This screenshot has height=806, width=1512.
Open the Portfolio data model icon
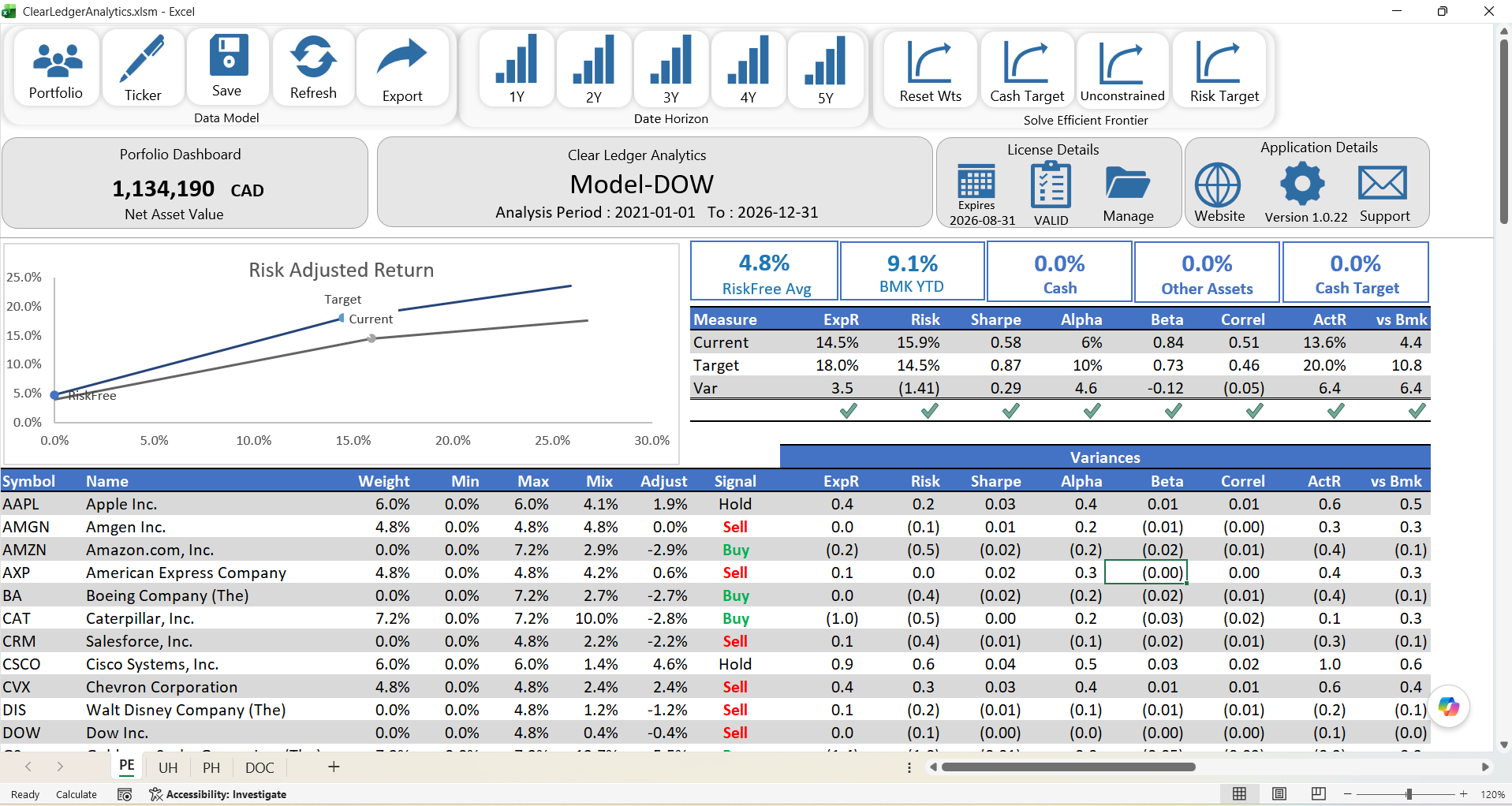(x=56, y=61)
